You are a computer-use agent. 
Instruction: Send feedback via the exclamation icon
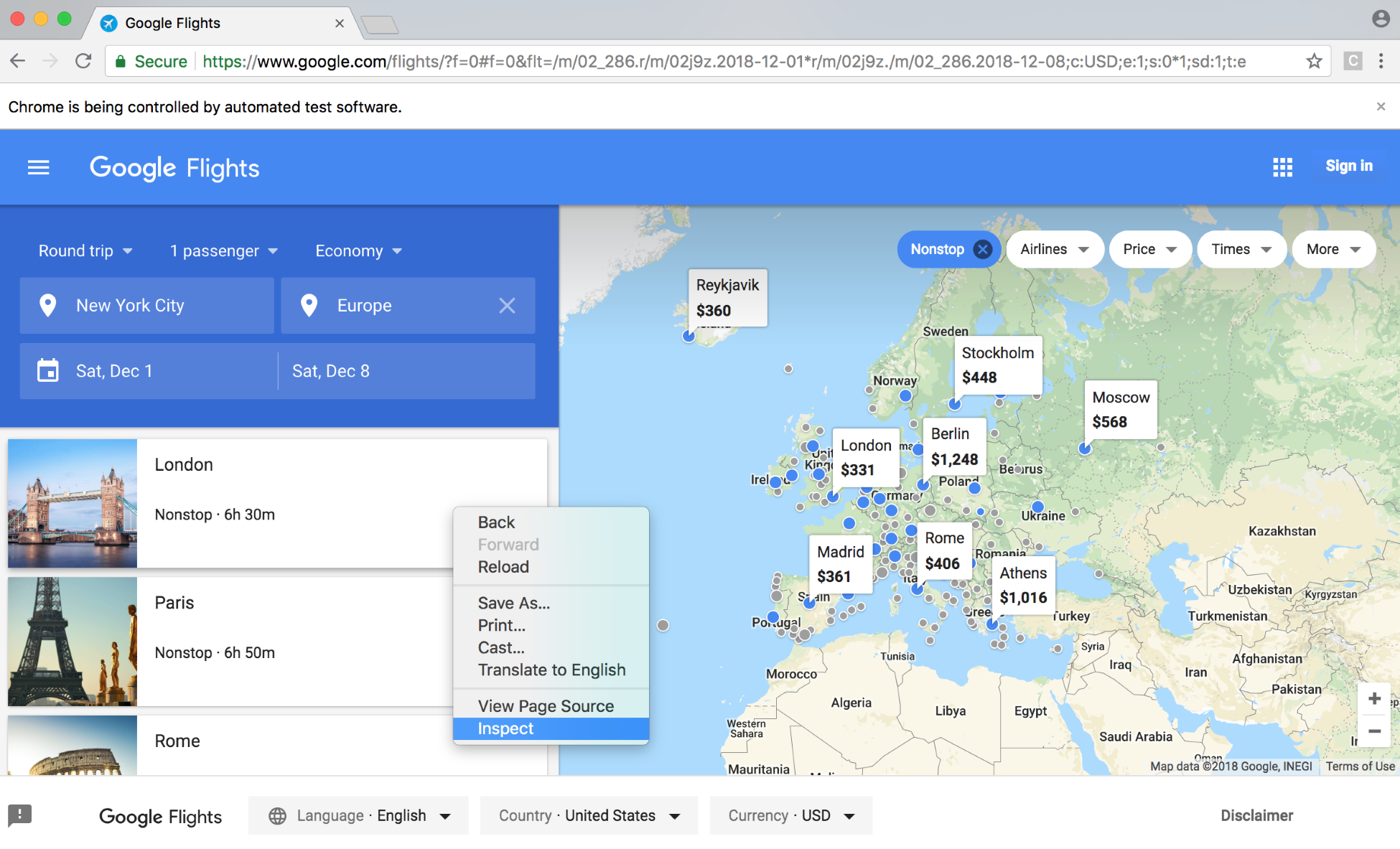(19, 815)
